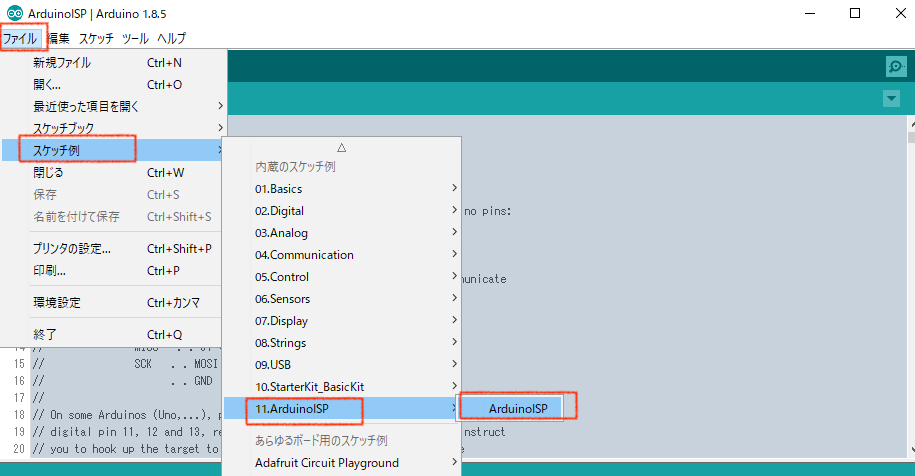Open 環境設定 preferences entry
This screenshot has width=915, height=476.
tap(113, 303)
